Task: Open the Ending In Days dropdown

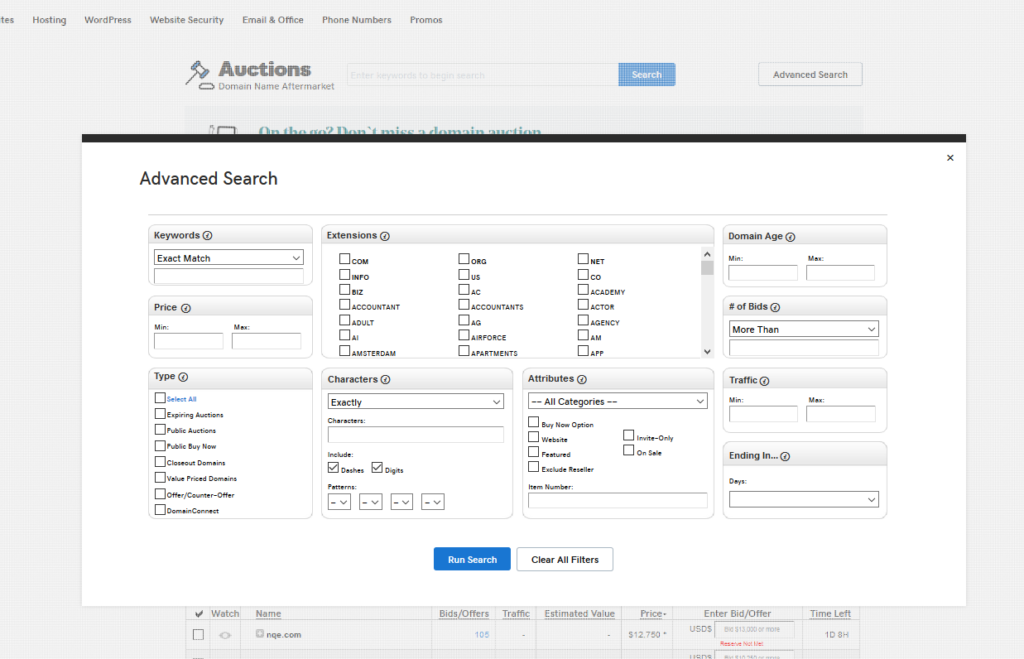Action: (803, 499)
